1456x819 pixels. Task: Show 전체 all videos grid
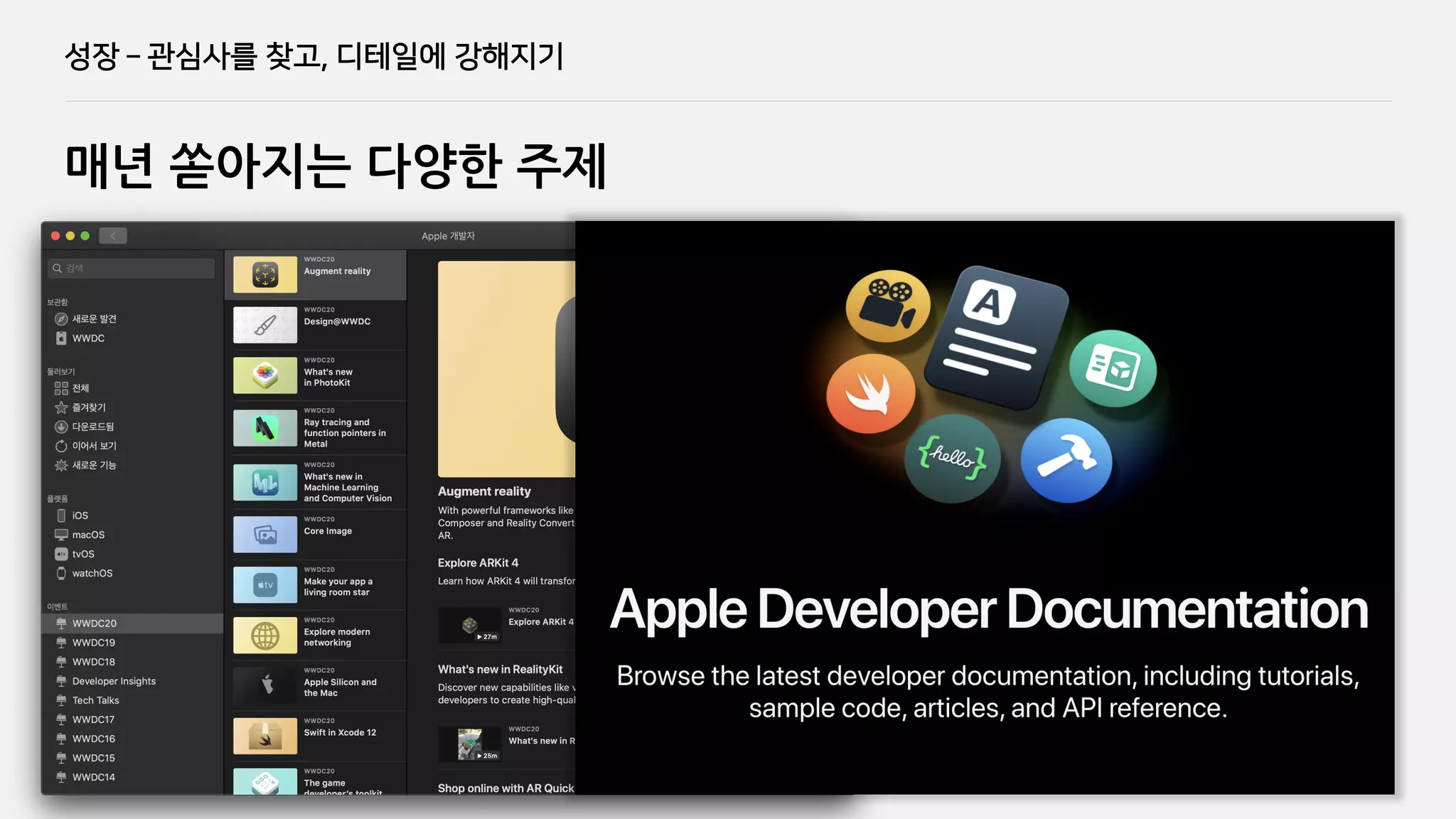click(x=80, y=388)
